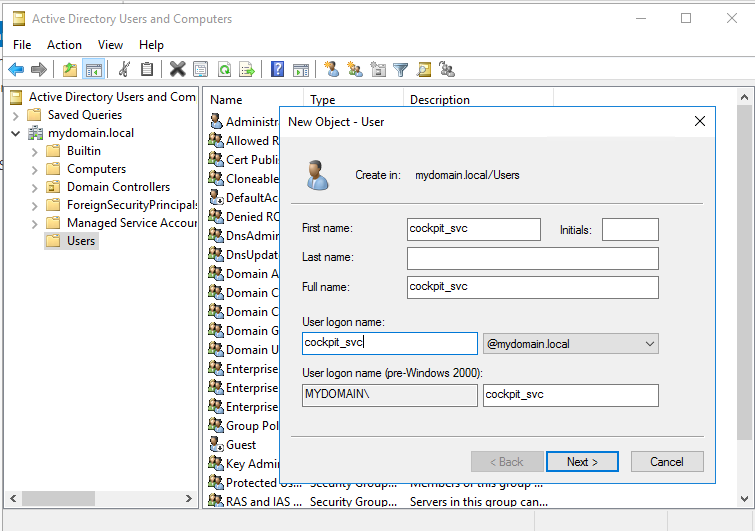Open the Help menu
This screenshot has width=755, height=531.
coord(151,45)
